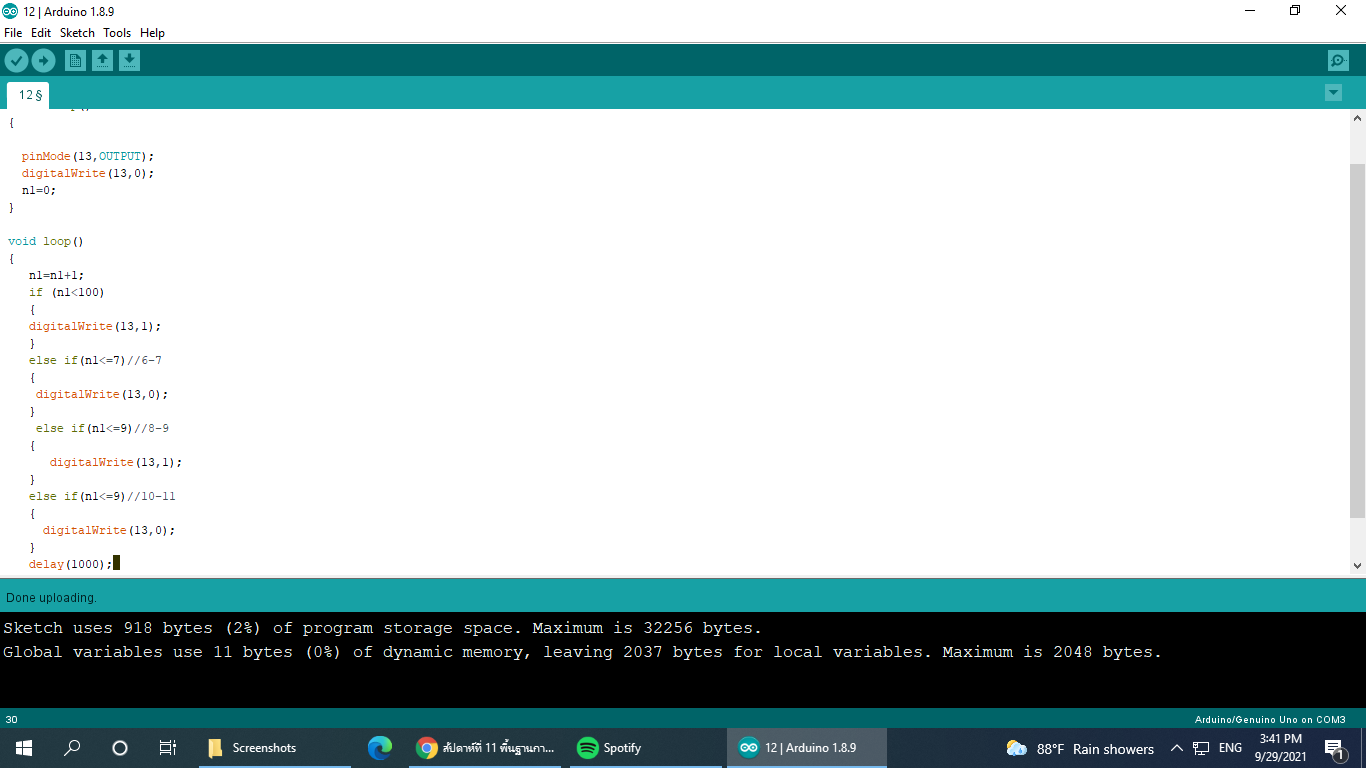The width and height of the screenshot is (1366, 768).
Task: Click the editor scrollbar down arrow
Action: [1357, 566]
